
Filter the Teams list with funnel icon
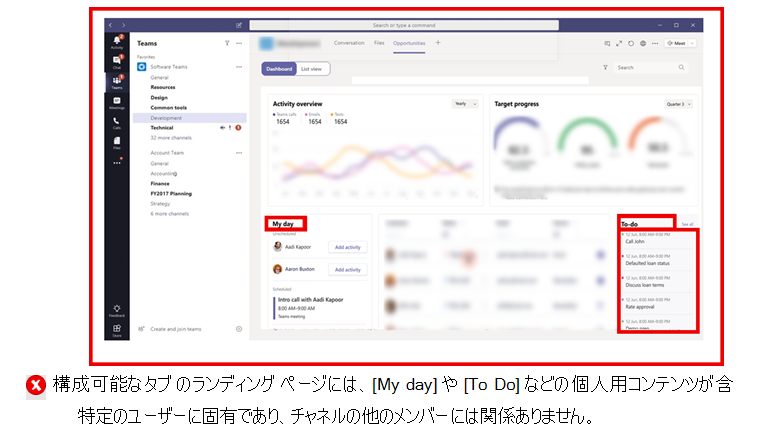(x=227, y=43)
